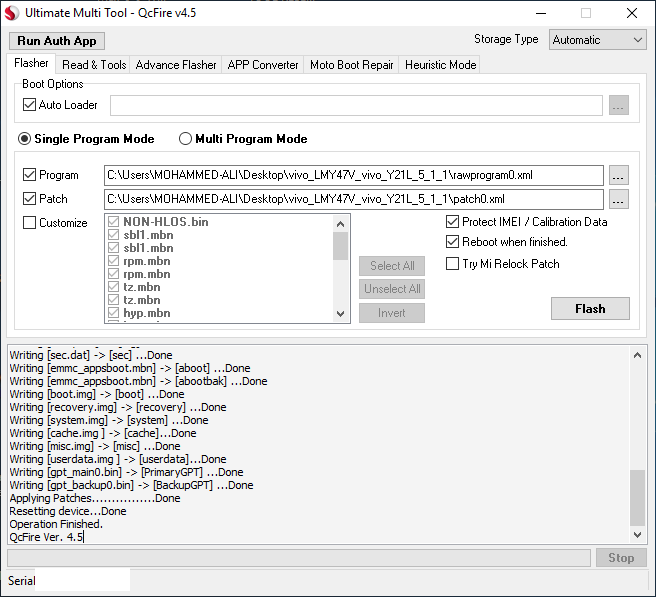Viewport: 656px width, 597px height.
Task: Go to the Moto Boot Repair tab
Action: pos(351,65)
